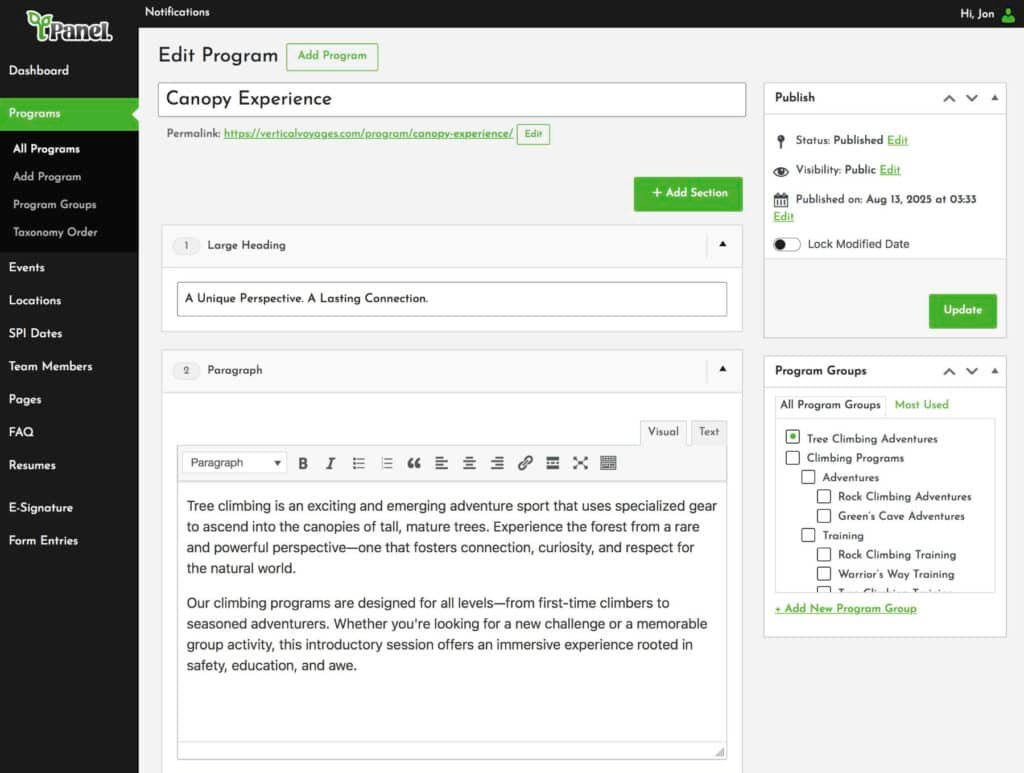The width and height of the screenshot is (1024, 773).
Task: Align paragraph text right
Action: click(x=497, y=463)
